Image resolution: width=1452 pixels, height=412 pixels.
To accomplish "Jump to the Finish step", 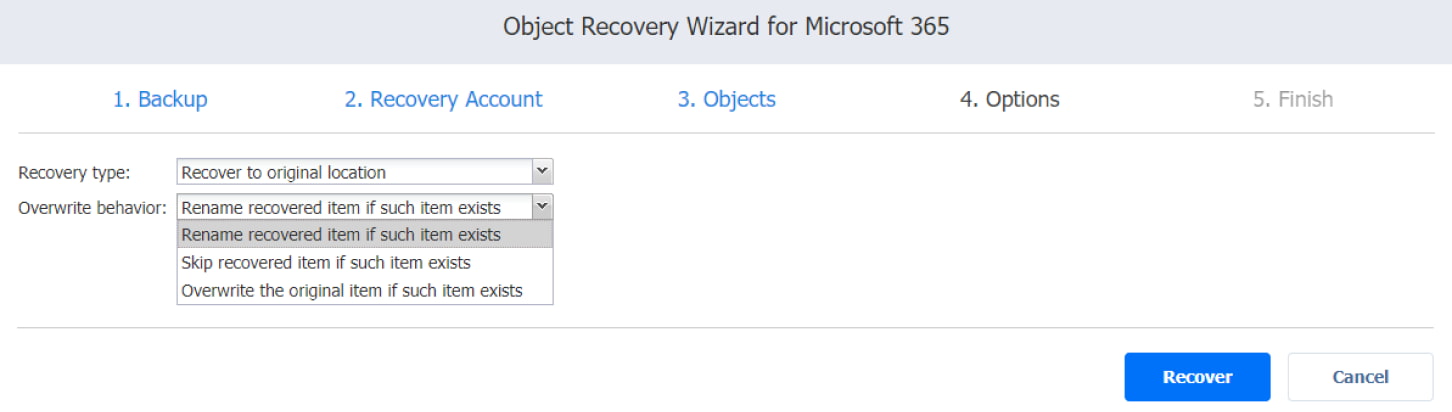I will click(x=1292, y=100).
